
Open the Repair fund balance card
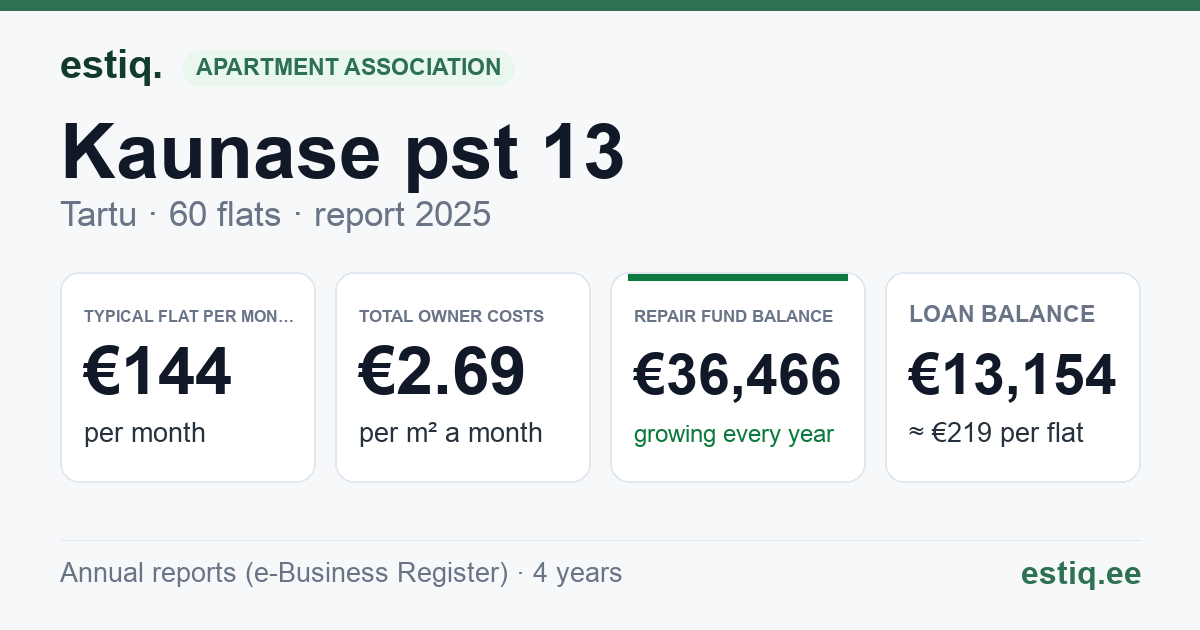[738, 377]
